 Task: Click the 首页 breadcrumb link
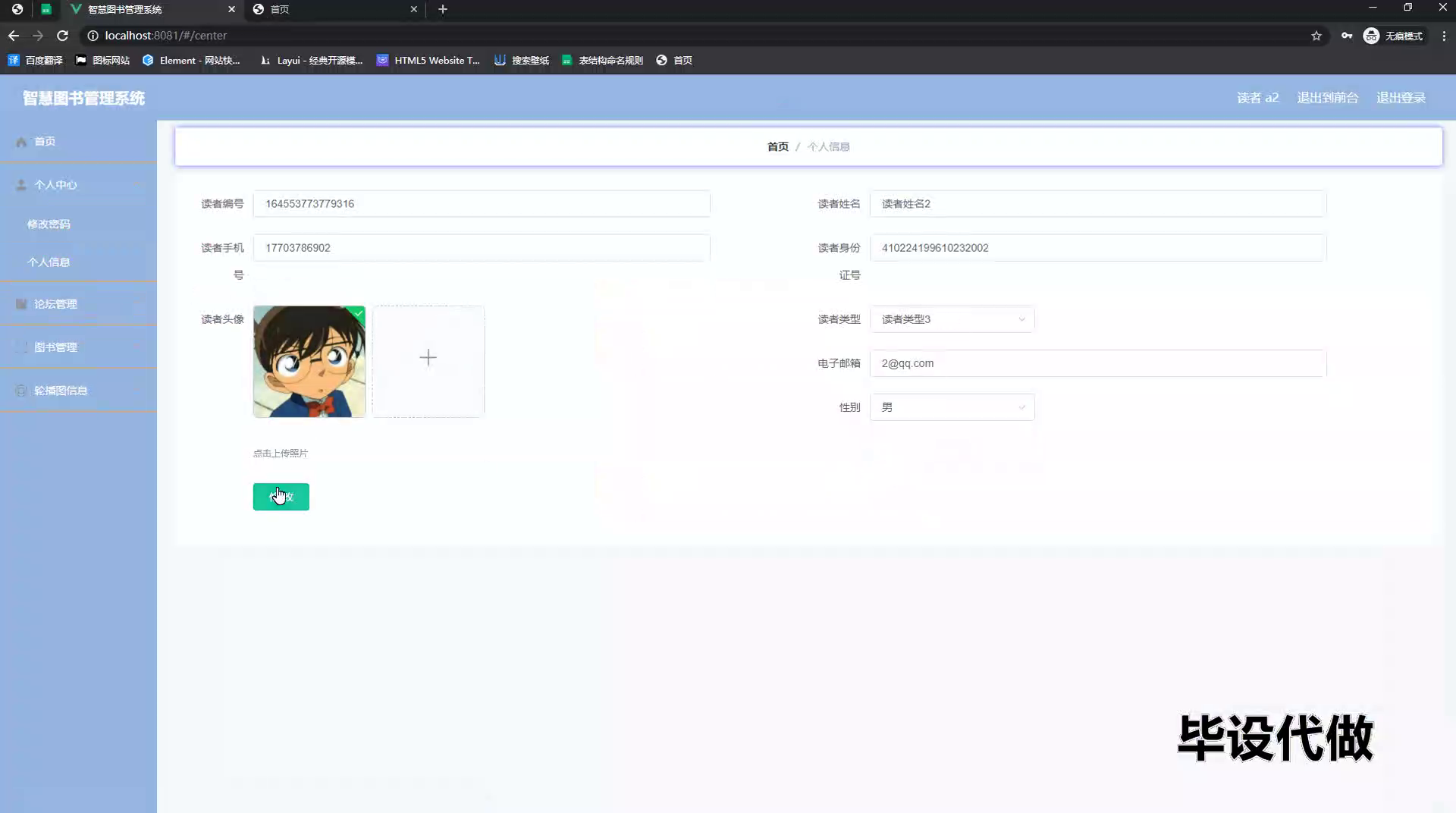pyautogui.click(x=778, y=146)
